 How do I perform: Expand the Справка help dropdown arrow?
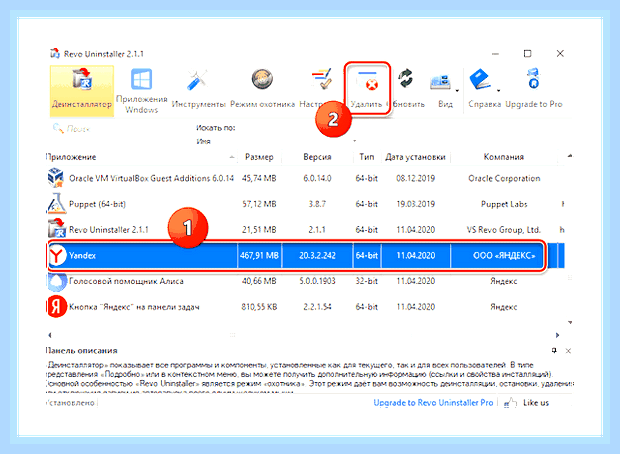[x=498, y=91]
